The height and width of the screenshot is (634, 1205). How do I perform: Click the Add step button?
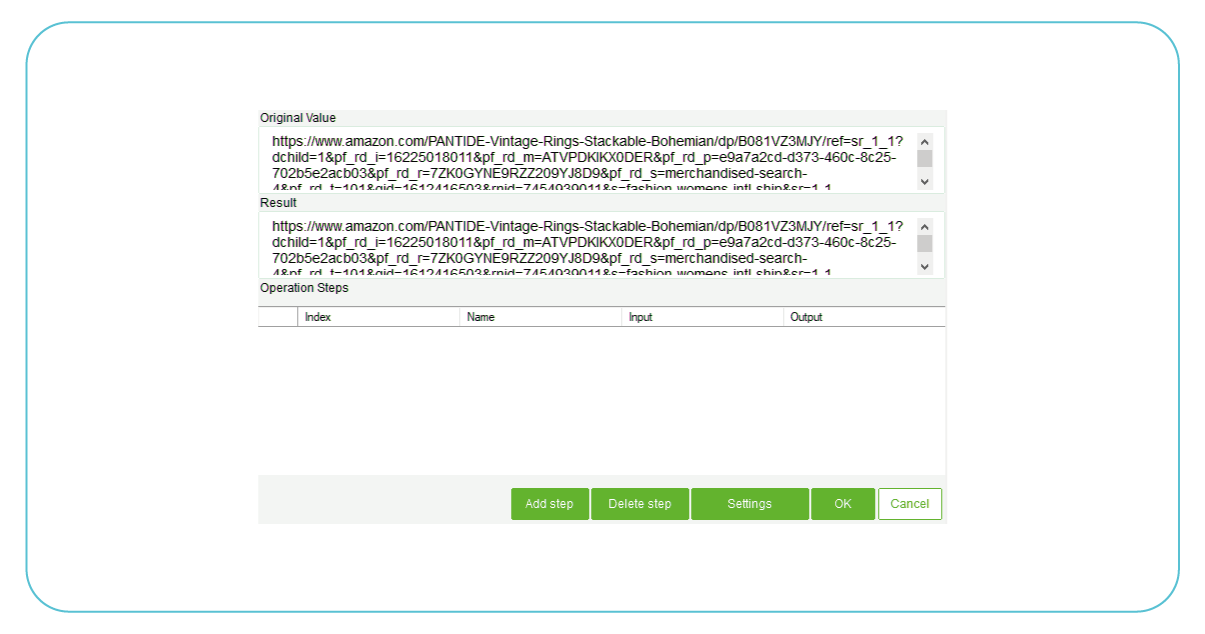click(550, 504)
